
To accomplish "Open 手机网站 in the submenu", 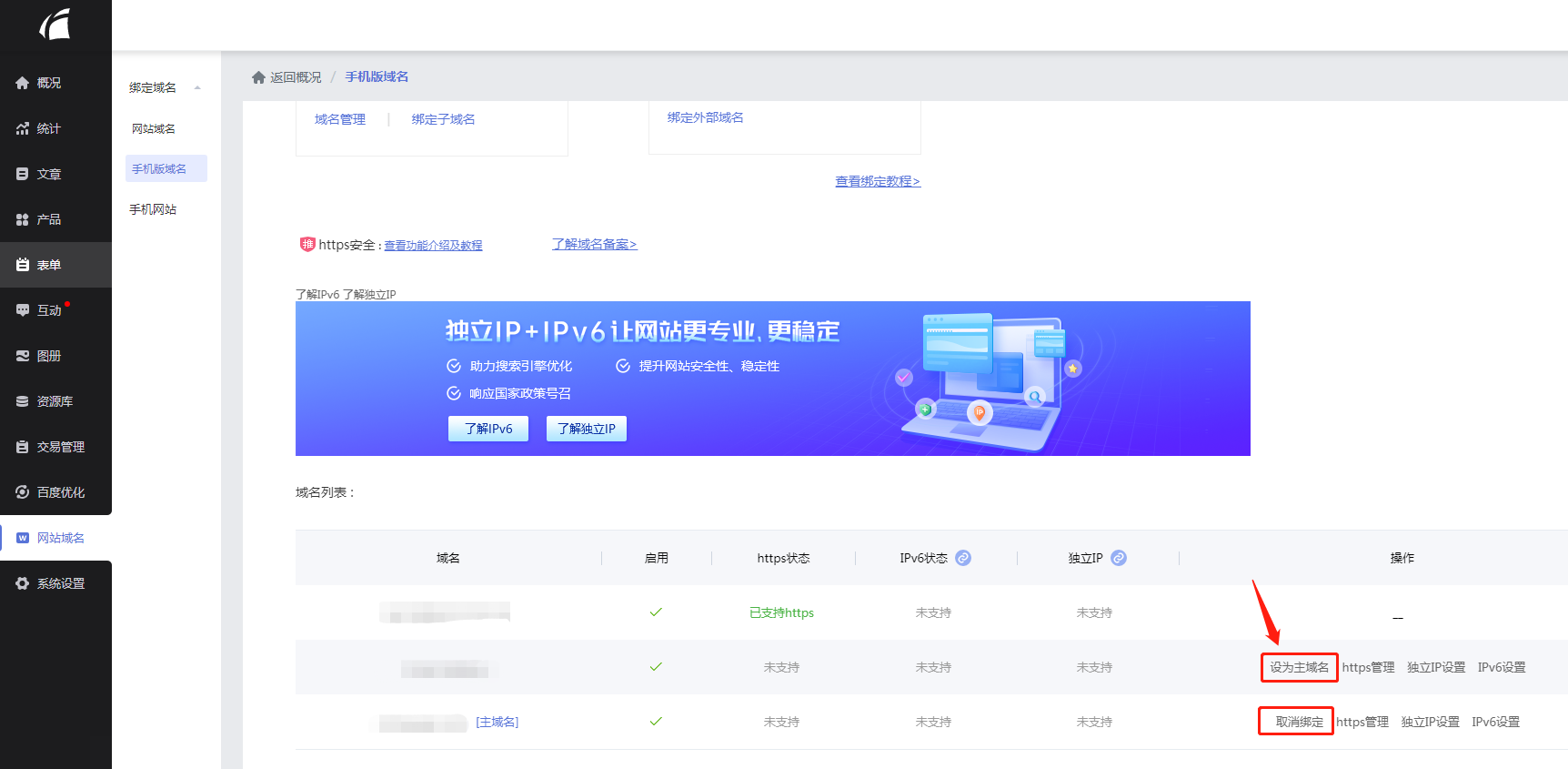I will (x=153, y=209).
